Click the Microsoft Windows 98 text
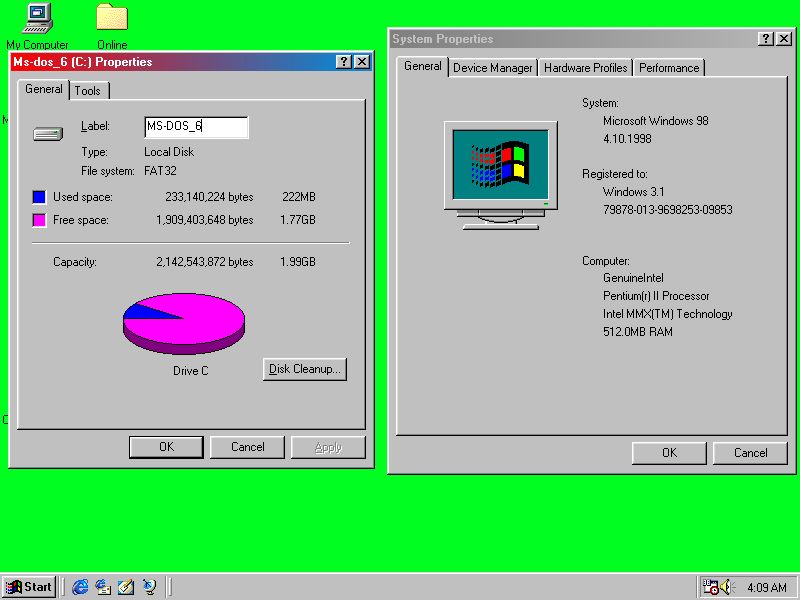This screenshot has width=800, height=600. tap(656, 121)
